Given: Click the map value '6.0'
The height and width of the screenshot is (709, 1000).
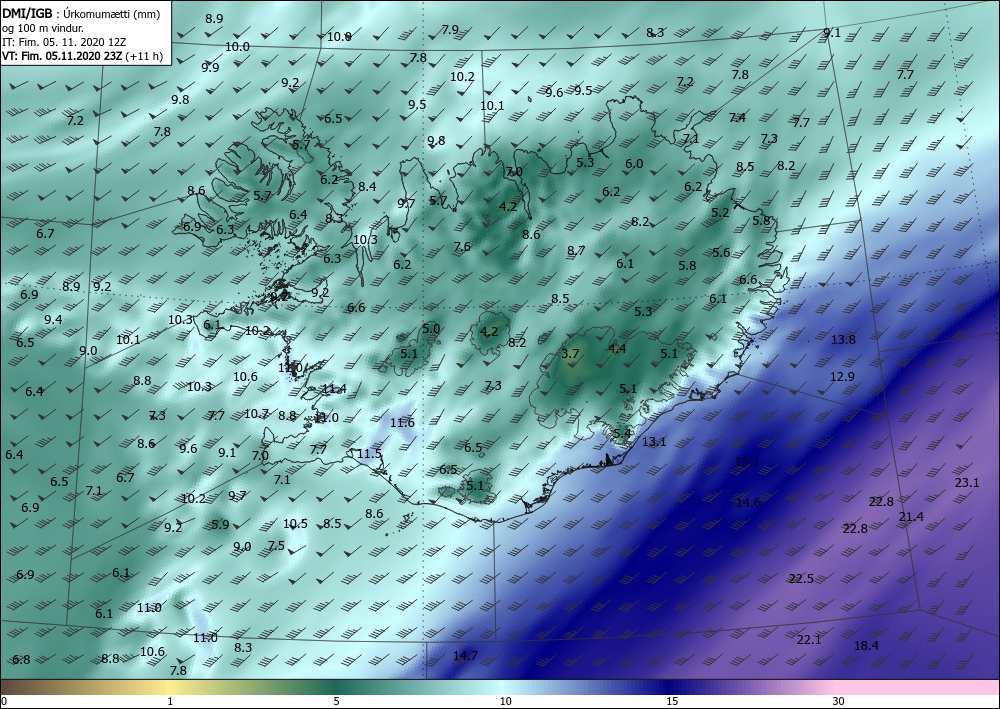Looking at the screenshot, I should 634,163.
